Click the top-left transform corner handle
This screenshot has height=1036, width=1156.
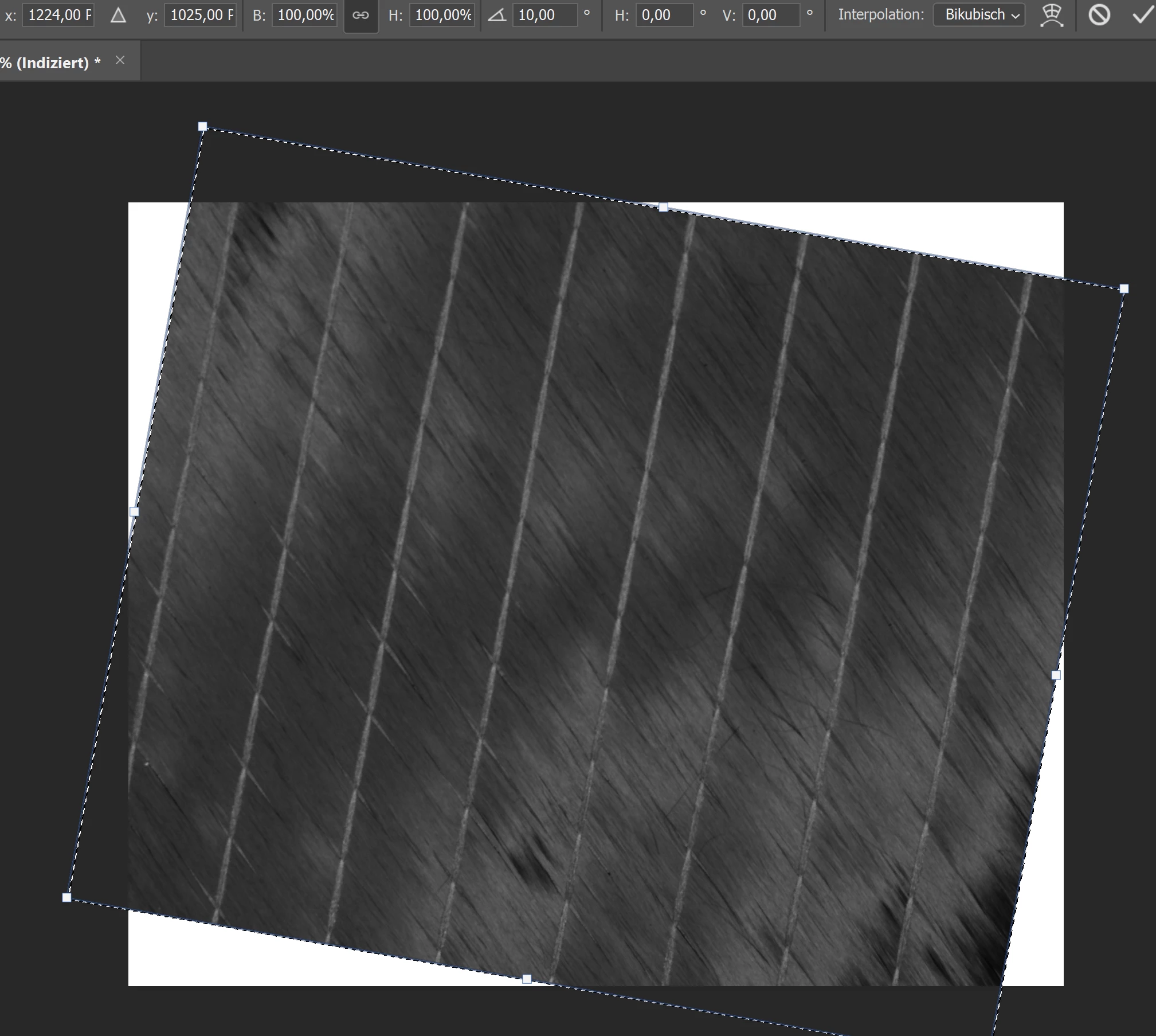(x=202, y=126)
